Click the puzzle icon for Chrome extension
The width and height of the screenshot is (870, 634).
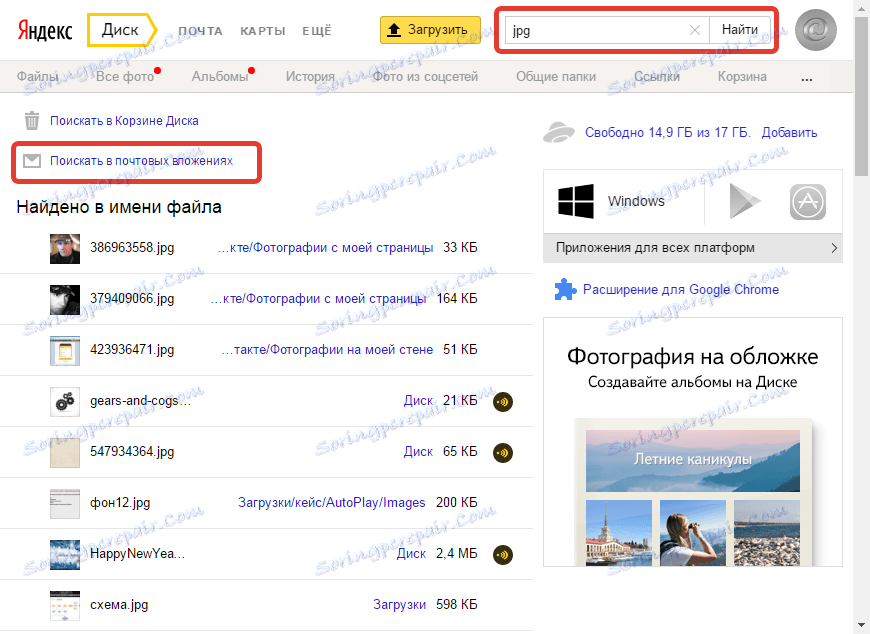(564, 289)
